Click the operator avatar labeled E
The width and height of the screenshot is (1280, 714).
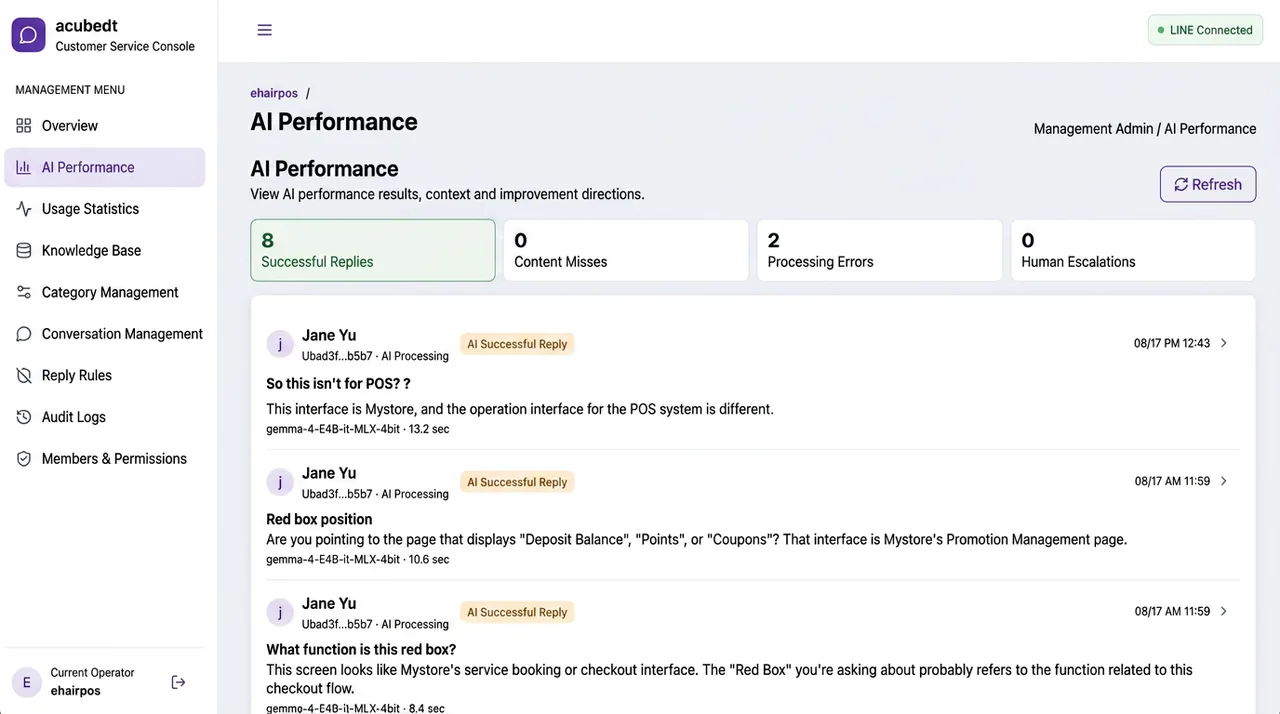26,682
